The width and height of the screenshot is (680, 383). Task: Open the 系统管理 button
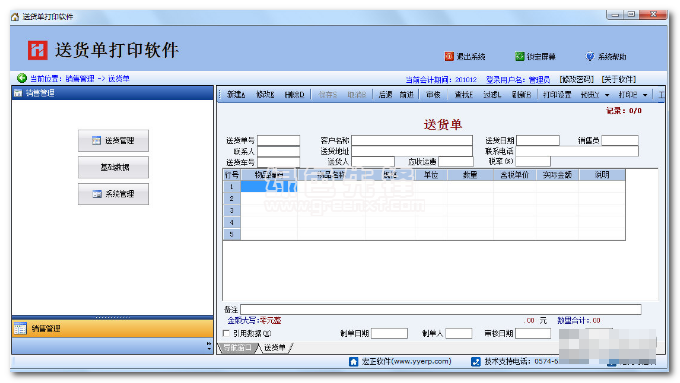pyautogui.click(x=113, y=194)
